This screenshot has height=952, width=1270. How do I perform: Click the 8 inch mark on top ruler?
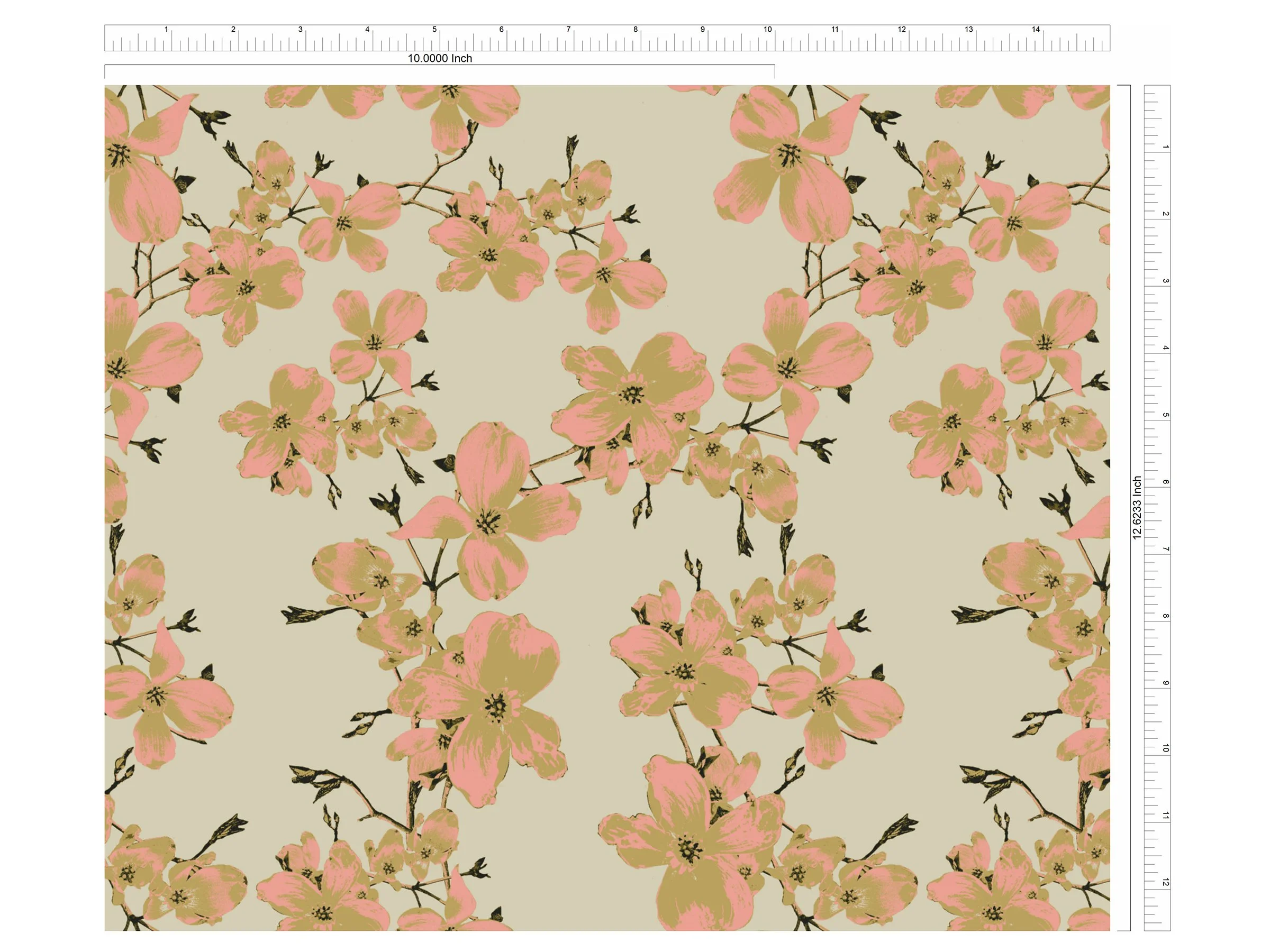click(x=636, y=30)
